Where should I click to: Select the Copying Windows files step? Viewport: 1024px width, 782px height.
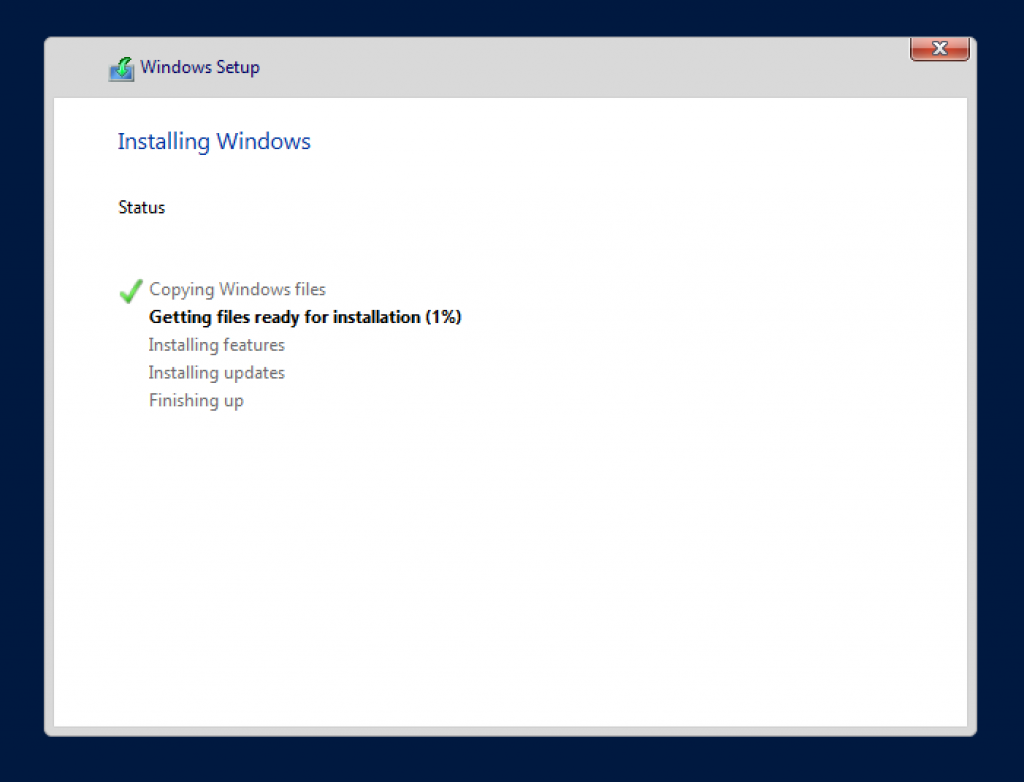tap(237, 289)
